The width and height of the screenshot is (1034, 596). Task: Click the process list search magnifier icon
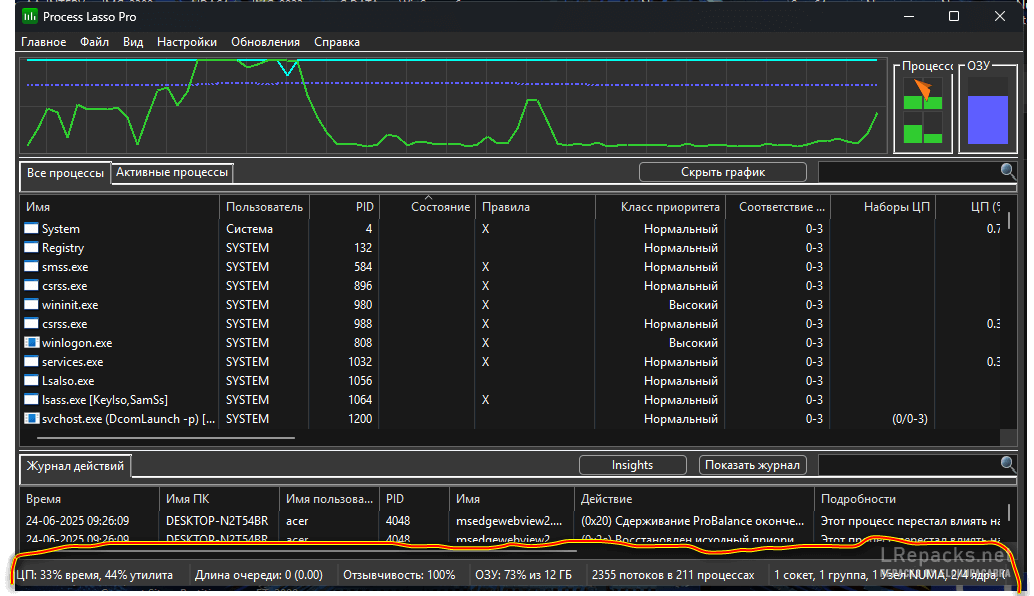[x=1008, y=171]
